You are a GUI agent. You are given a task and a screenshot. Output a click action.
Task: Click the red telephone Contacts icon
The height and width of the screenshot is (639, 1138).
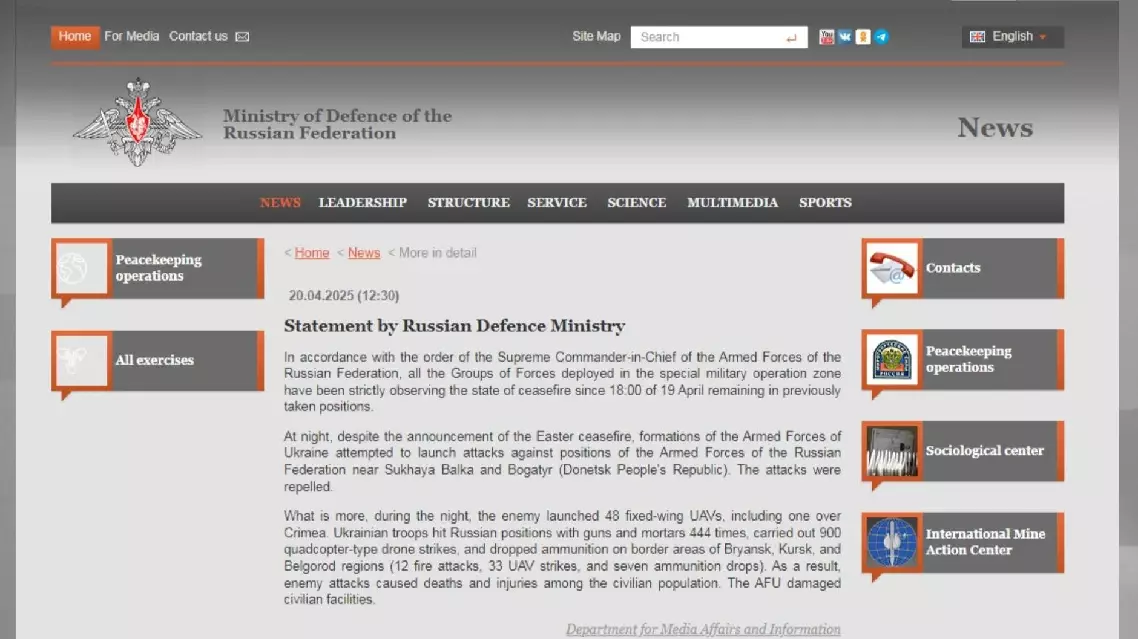(x=892, y=268)
